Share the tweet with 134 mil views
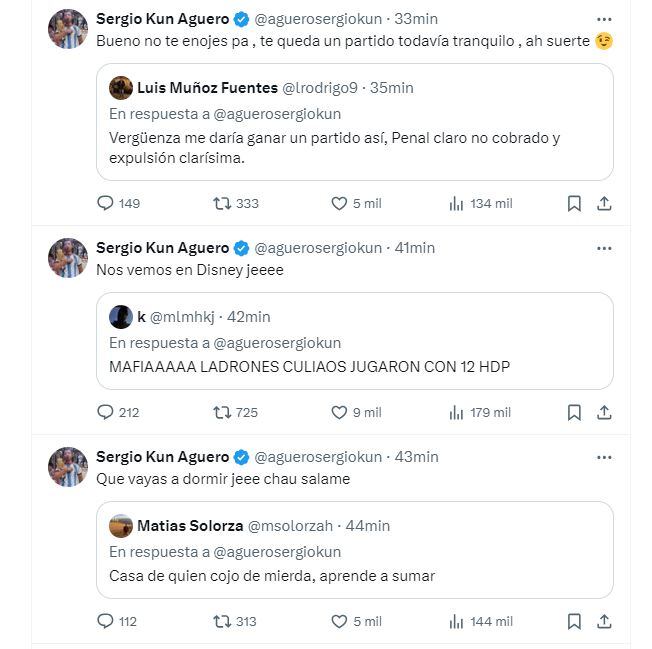 coord(604,203)
